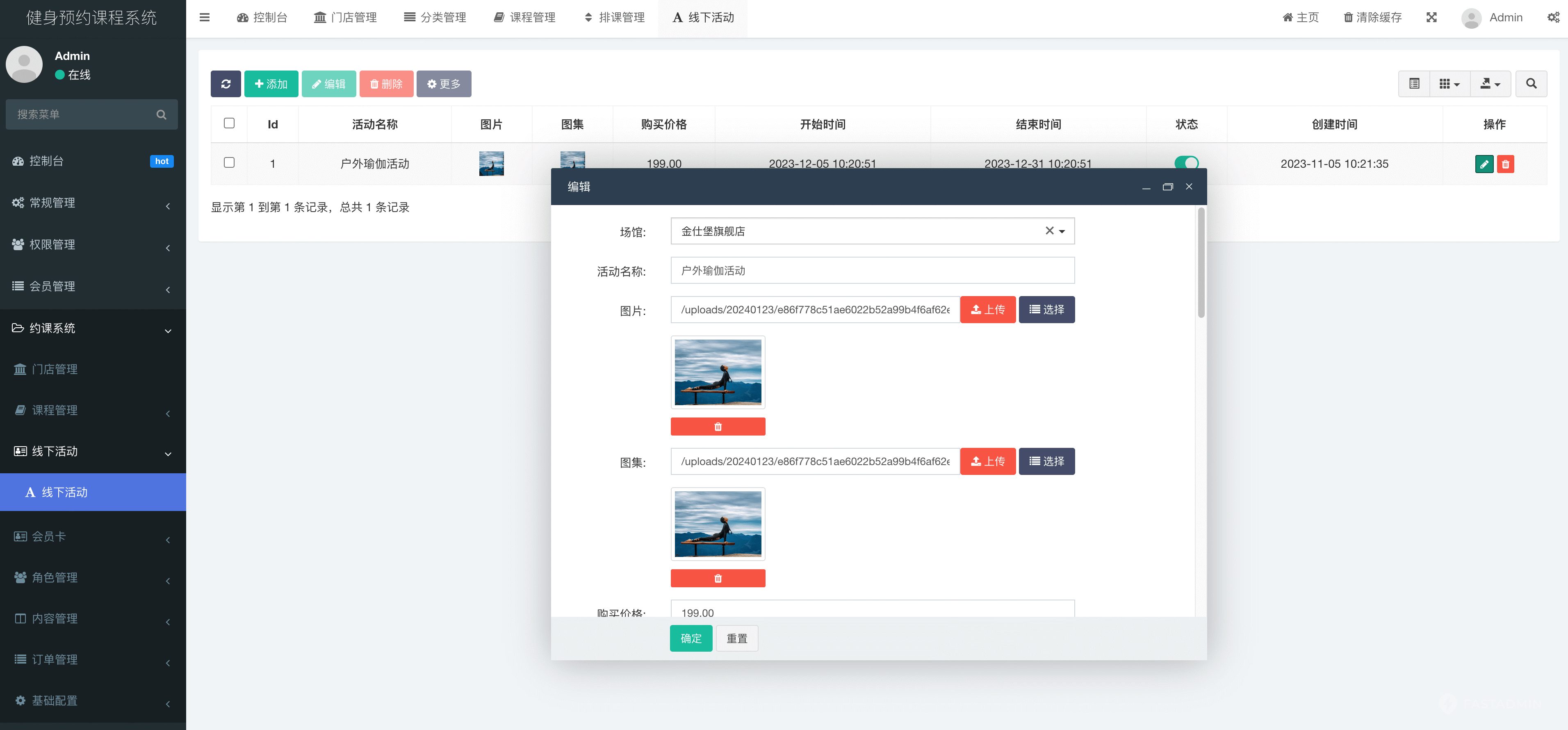Select highlighted 线下活动 sidebar item
The height and width of the screenshot is (730, 1568).
coord(93,493)
